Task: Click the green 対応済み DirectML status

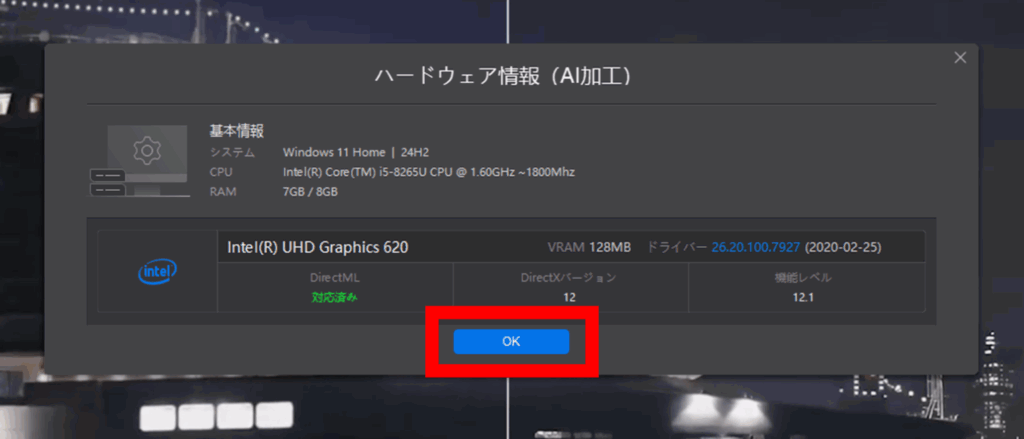Action: point(334,298)
